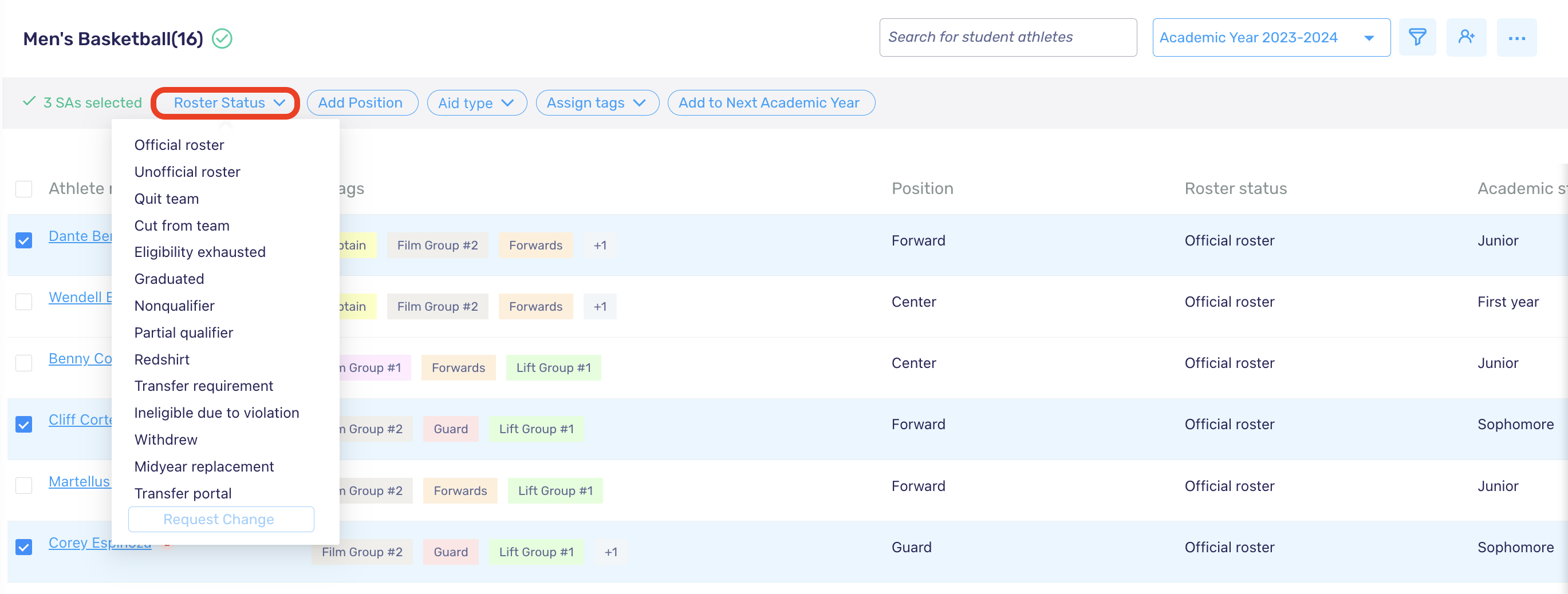Select Graduated status option
The height and width of the screenshot is (594, 1568).
[x=169, y=279]
